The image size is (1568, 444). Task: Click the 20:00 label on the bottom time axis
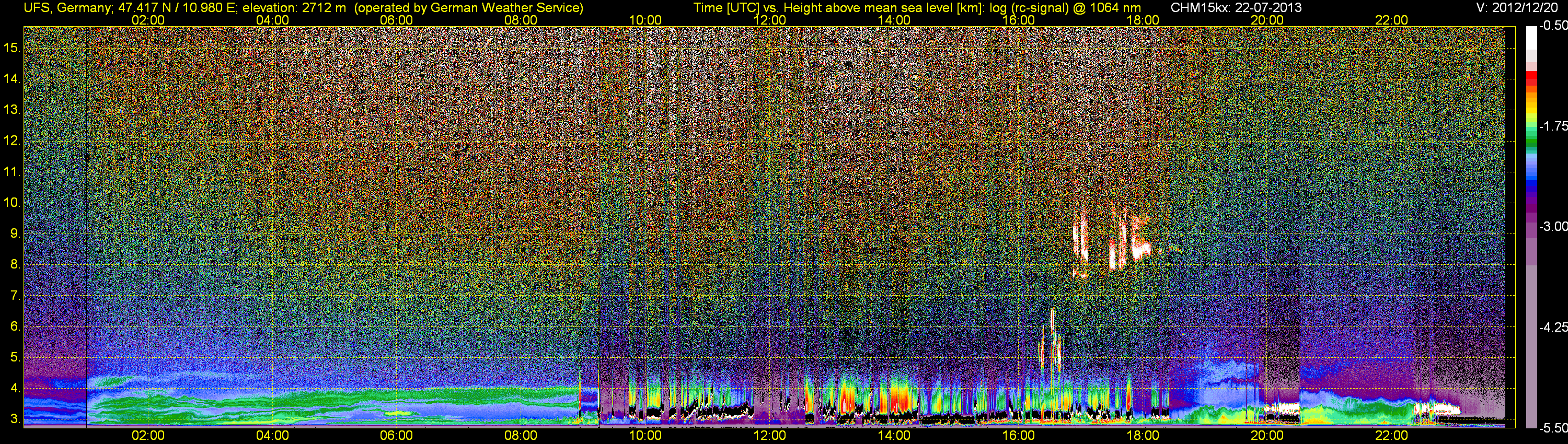pos(1267,436)
